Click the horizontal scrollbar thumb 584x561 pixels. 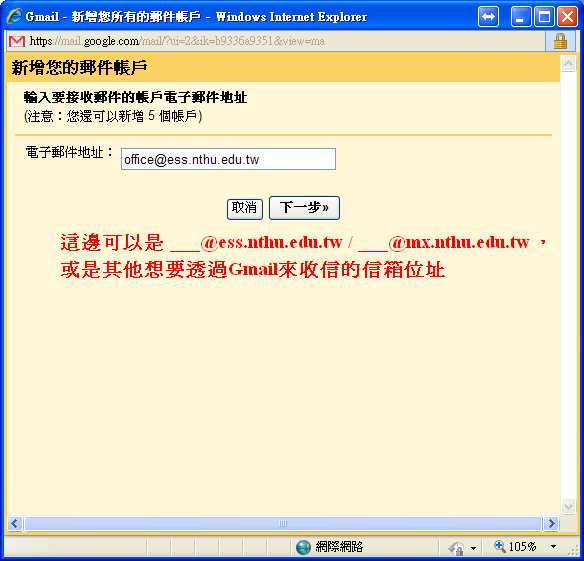click(283, 523)
